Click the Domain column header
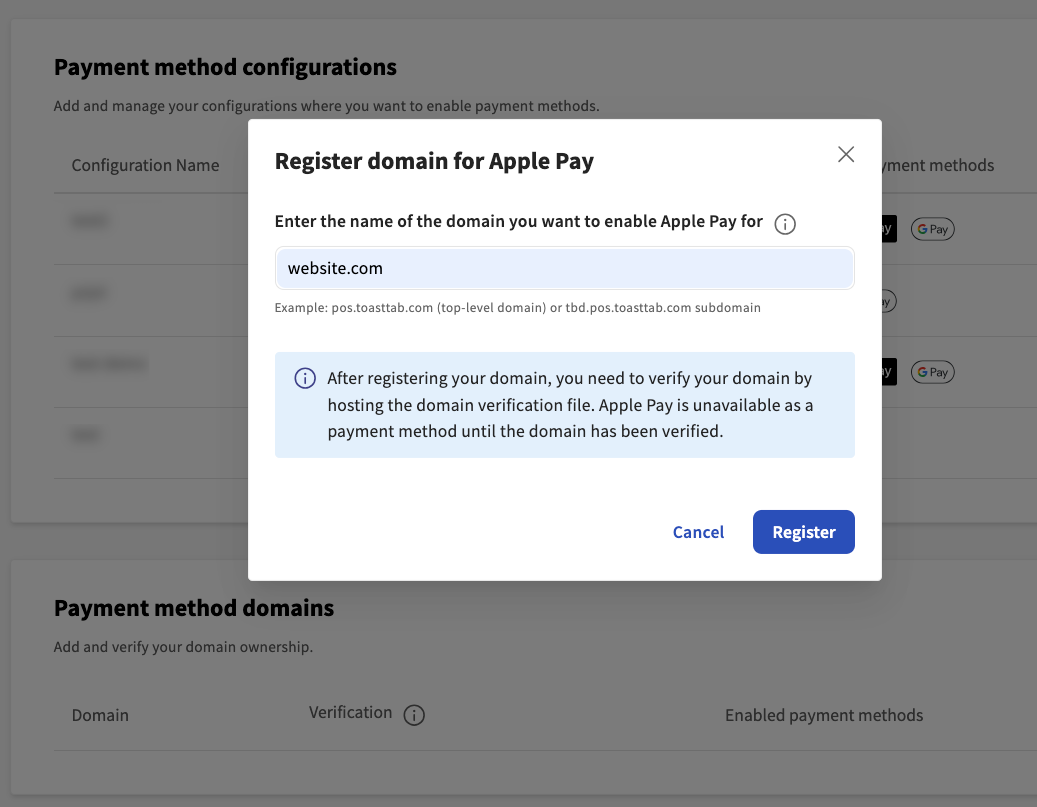This screenshot has height=807, width=1037. [100, 715]
